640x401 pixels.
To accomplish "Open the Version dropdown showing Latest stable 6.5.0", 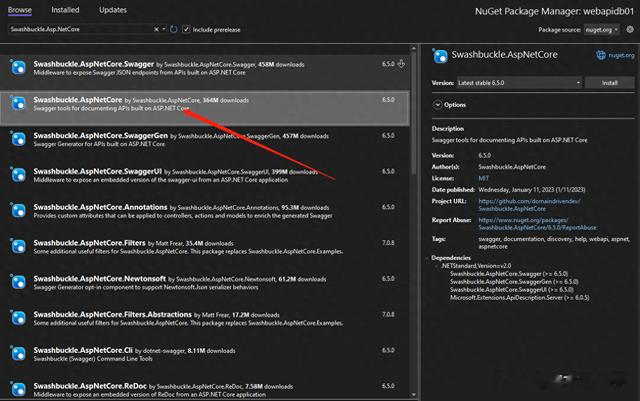I will point(519,83).
